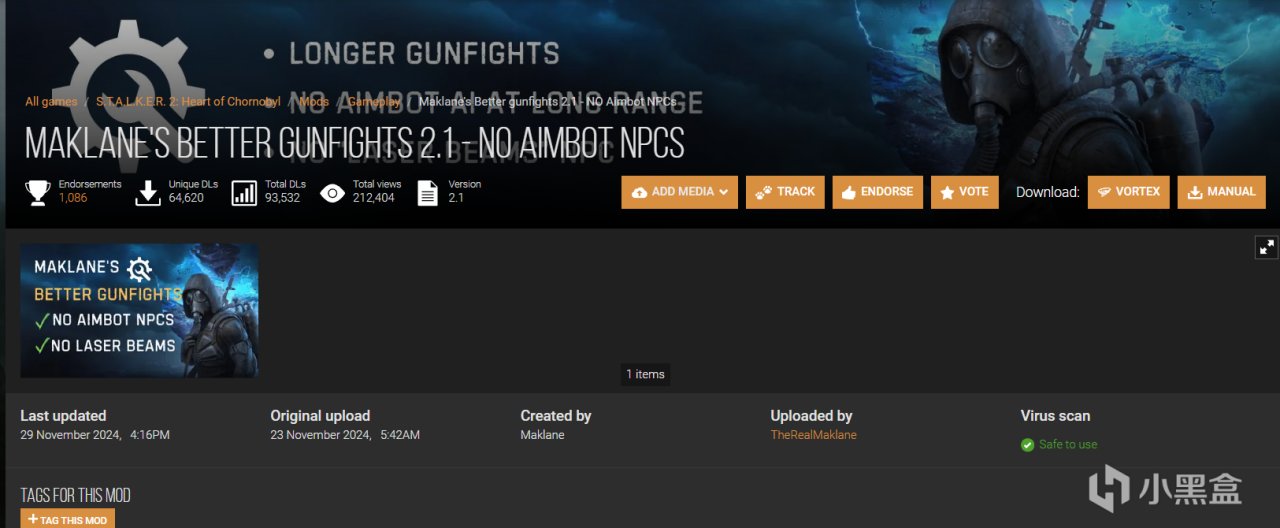This screenshot has width=1280, height=528.
Task: Endorse the mod using the Endorse button
Action: pos(877,192)
